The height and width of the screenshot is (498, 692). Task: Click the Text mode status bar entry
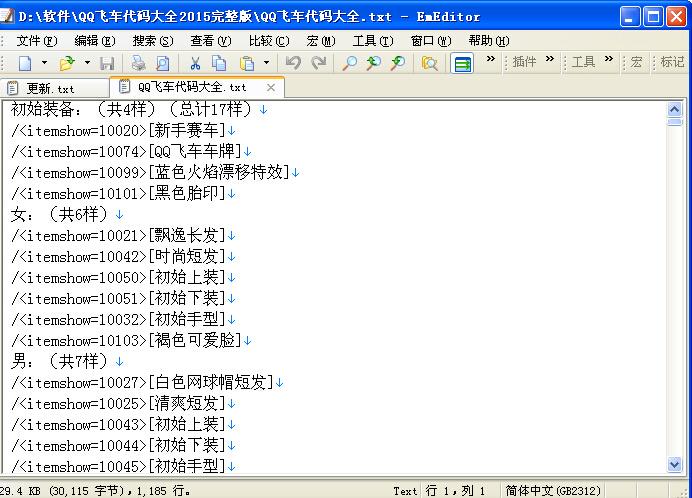click(x=405, y=490)
